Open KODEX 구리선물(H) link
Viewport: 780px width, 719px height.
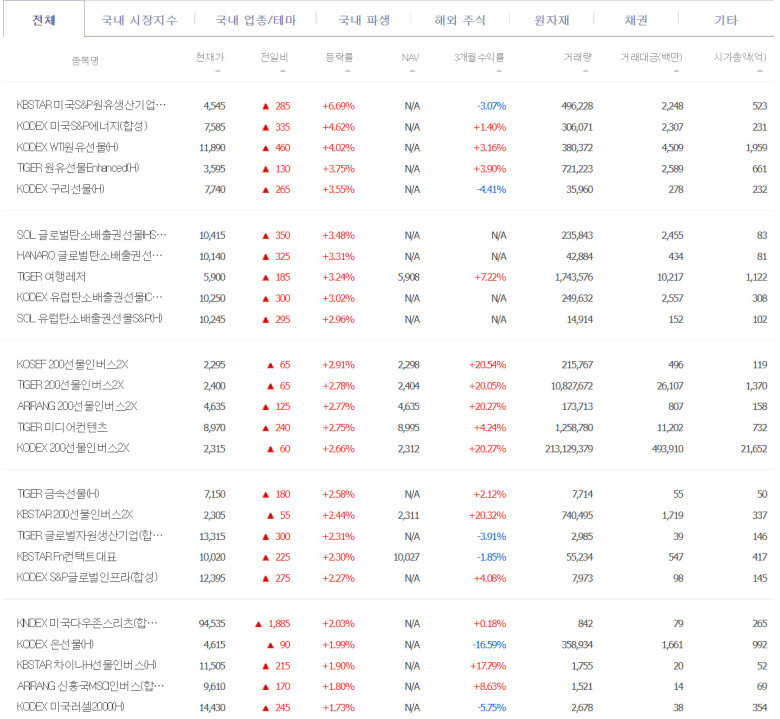[x=60, y=189]
